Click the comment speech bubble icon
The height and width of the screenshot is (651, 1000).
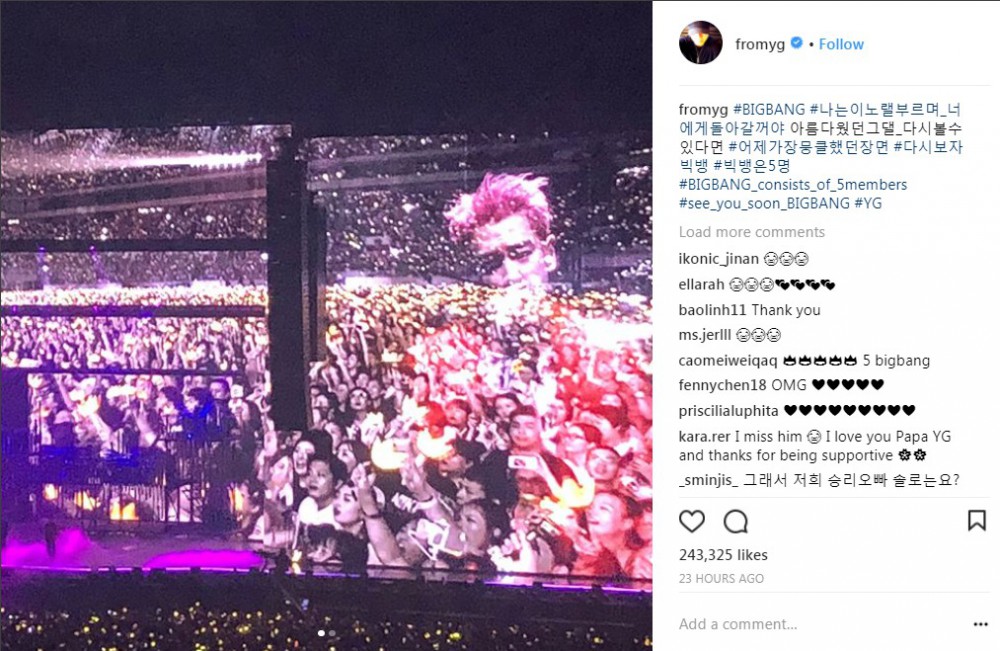click(x=735, y=522)
